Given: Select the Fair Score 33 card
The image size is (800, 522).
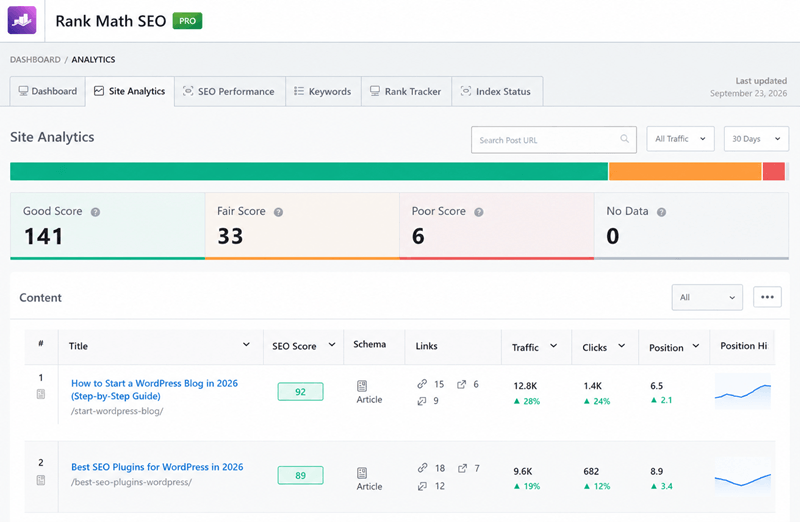Looking at the screenshot, I should click(302, 226).
